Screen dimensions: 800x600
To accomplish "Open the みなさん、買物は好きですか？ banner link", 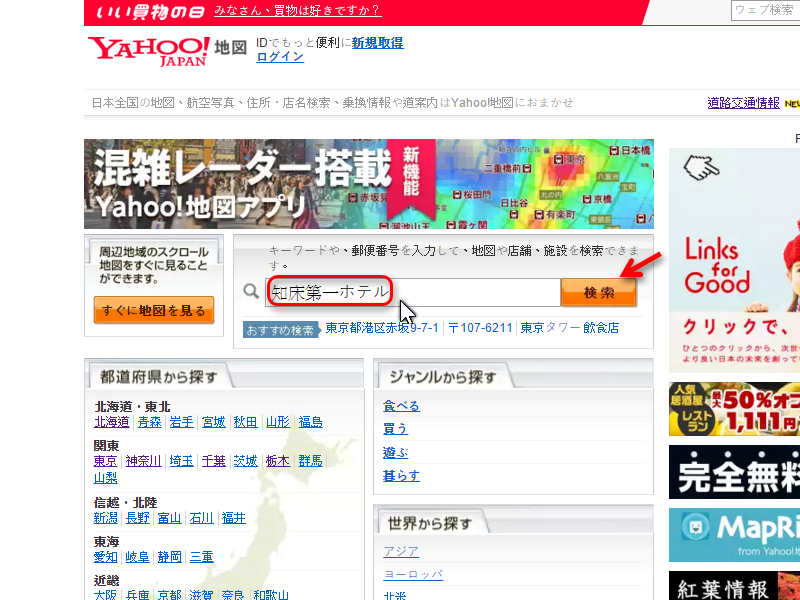I will point(297,11).
